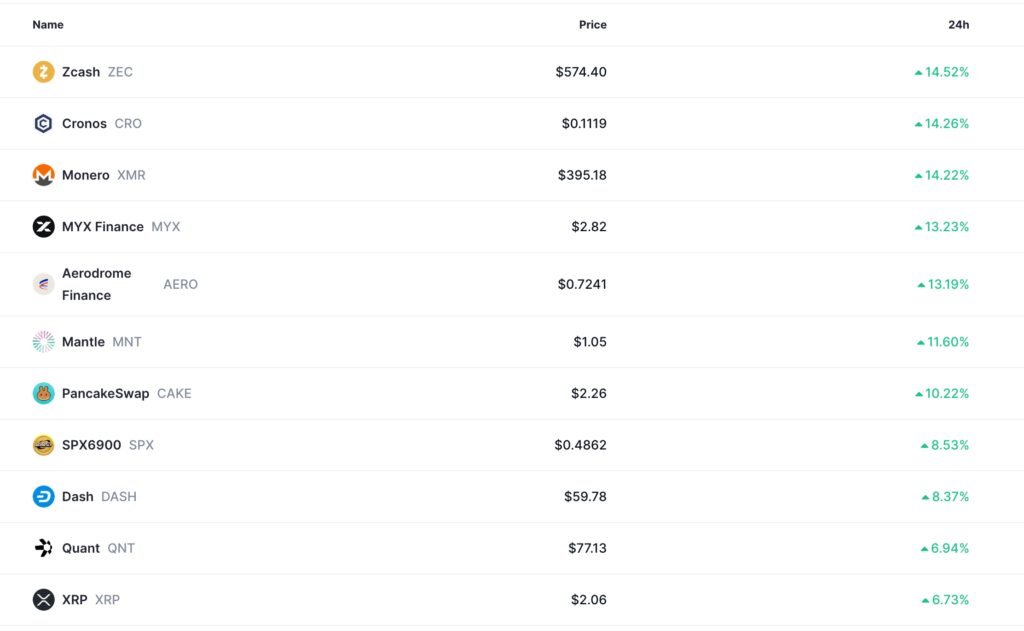1024x631 pixels.
Task: Click the Dash blue logo icon
Action: point(43,497)
